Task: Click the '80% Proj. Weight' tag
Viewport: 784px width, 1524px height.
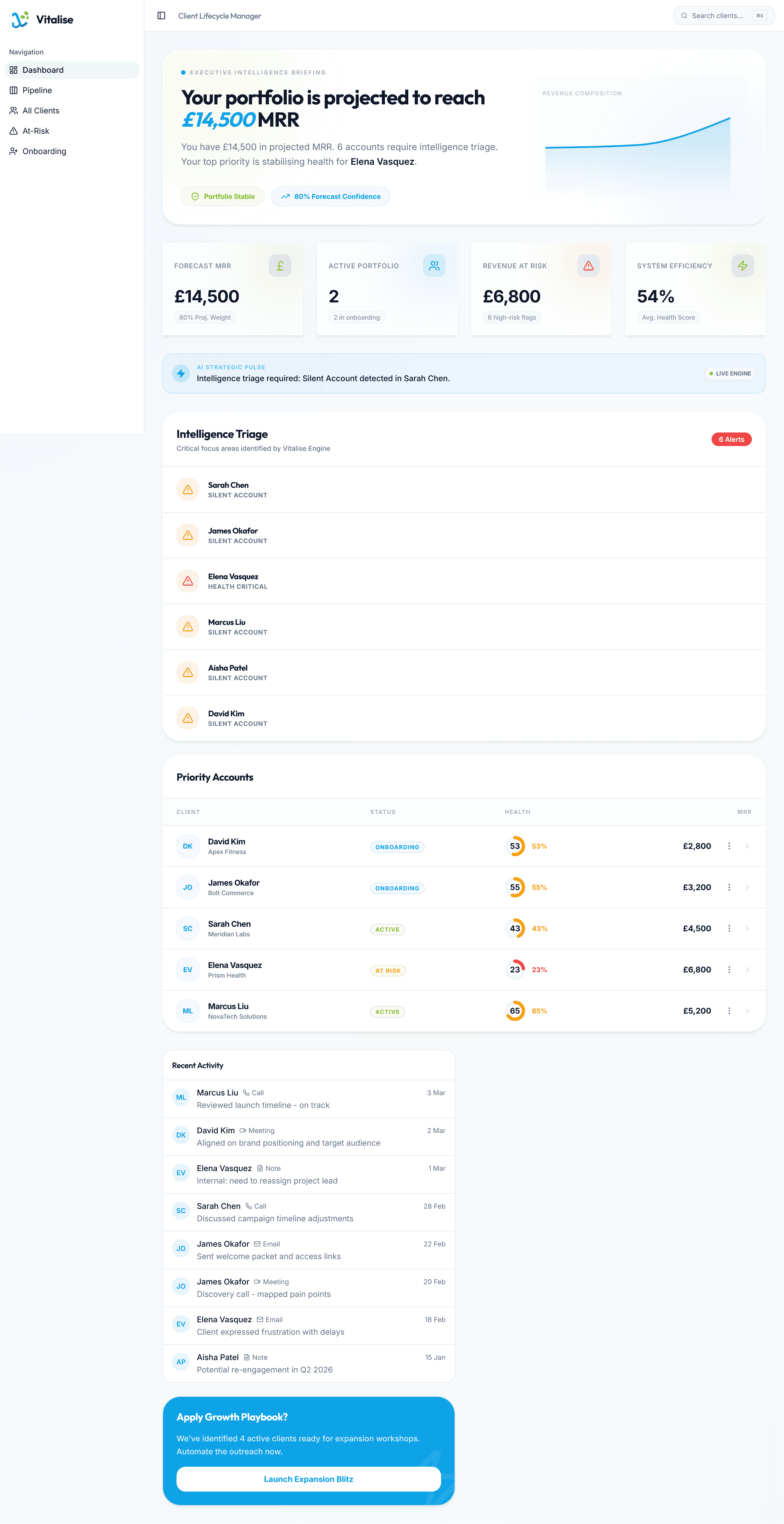Action: click(x=205, y=318)
